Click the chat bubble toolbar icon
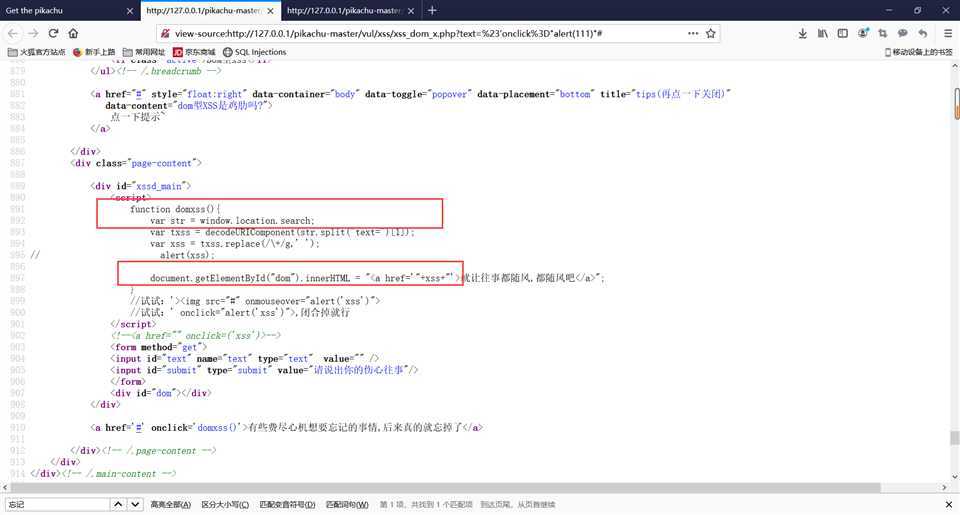Image resolution: width=960 pixels, height=515 pixels. click(x=902, y=33)
